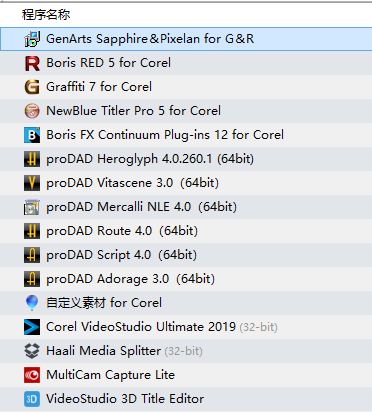Select Boris RED 5 for Corel entry

pos(186,63)
